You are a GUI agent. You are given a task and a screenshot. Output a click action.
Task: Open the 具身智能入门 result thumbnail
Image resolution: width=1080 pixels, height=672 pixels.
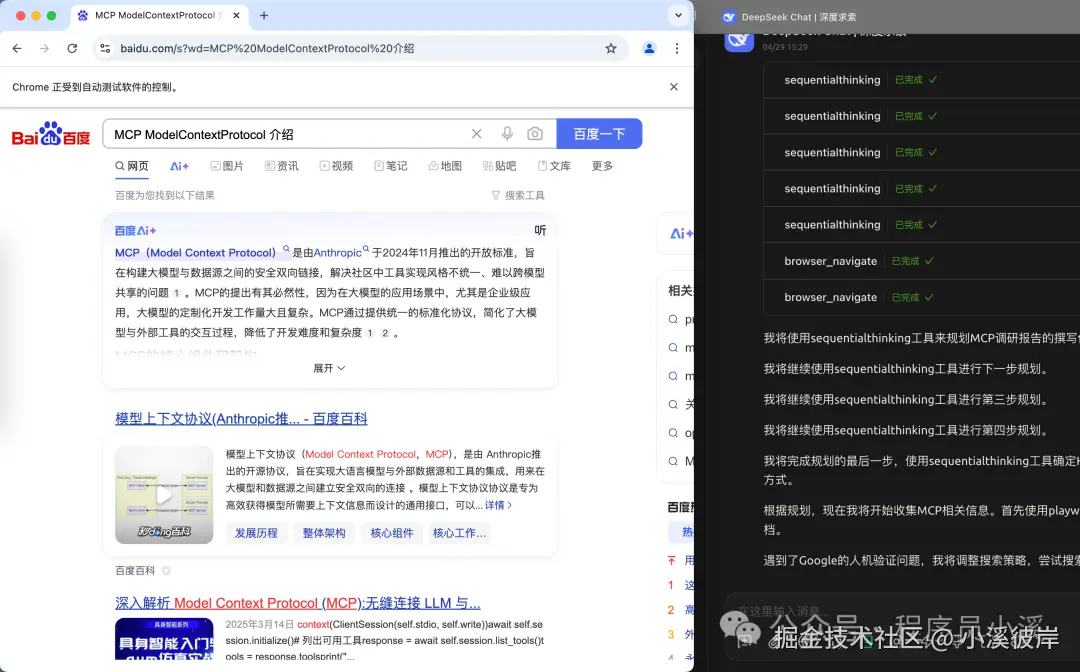pyautogui.click(x=164, y=639)
